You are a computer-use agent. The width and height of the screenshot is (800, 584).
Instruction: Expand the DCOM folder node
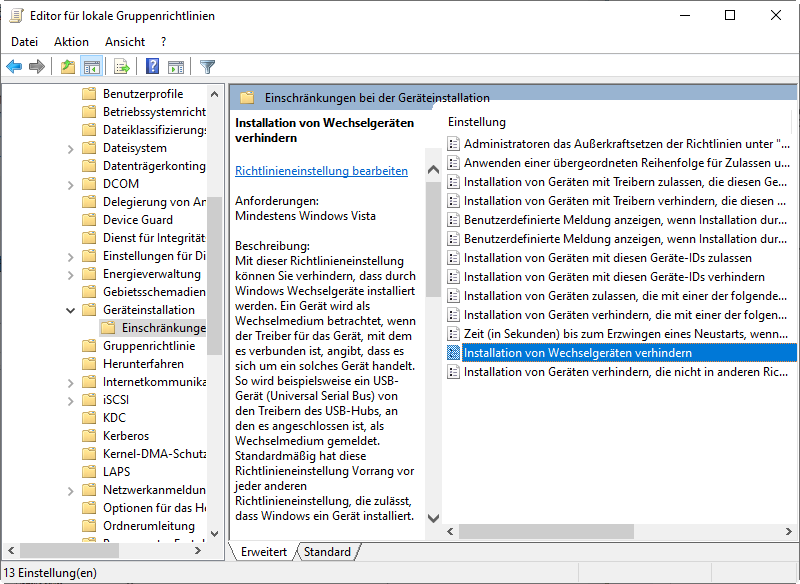coord(70,184)
